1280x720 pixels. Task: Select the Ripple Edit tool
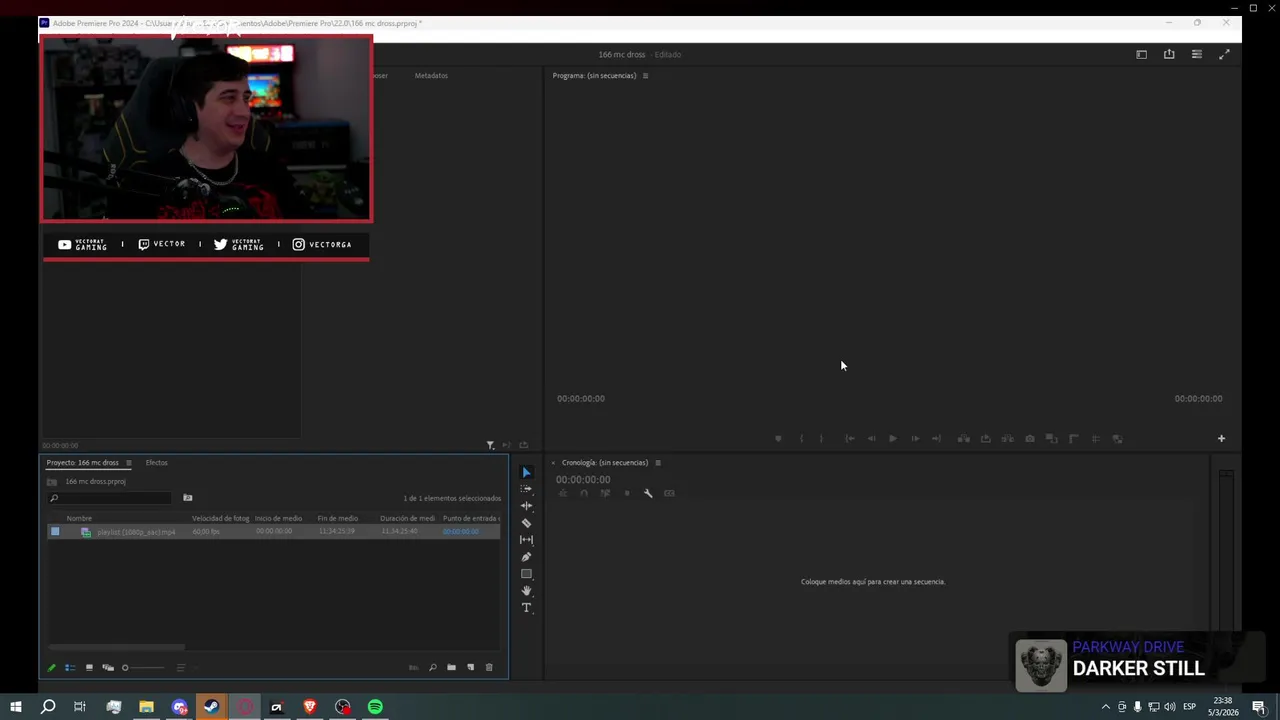pos(526,506)
